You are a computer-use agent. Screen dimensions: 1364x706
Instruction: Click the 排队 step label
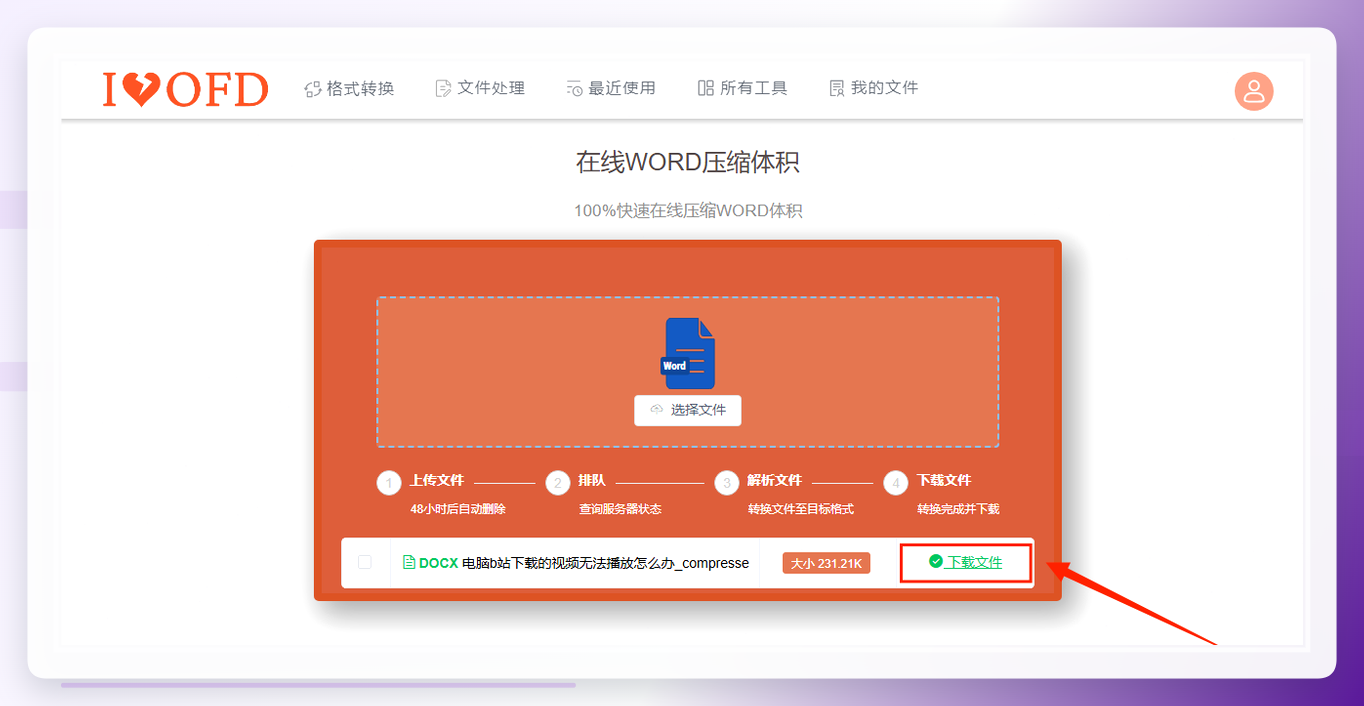click(x=592, y=480)
